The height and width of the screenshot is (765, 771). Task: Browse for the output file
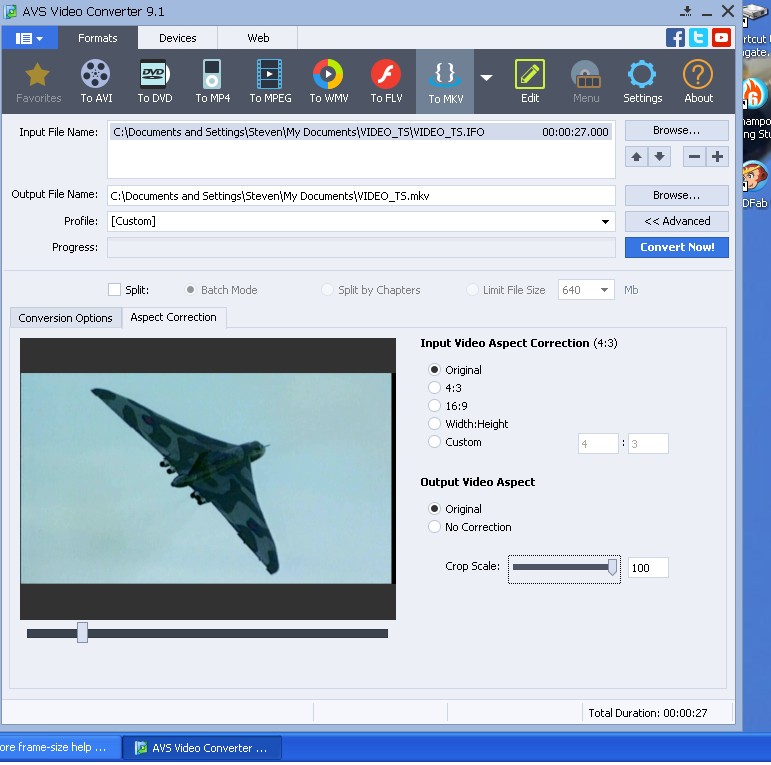coord(677,195)
